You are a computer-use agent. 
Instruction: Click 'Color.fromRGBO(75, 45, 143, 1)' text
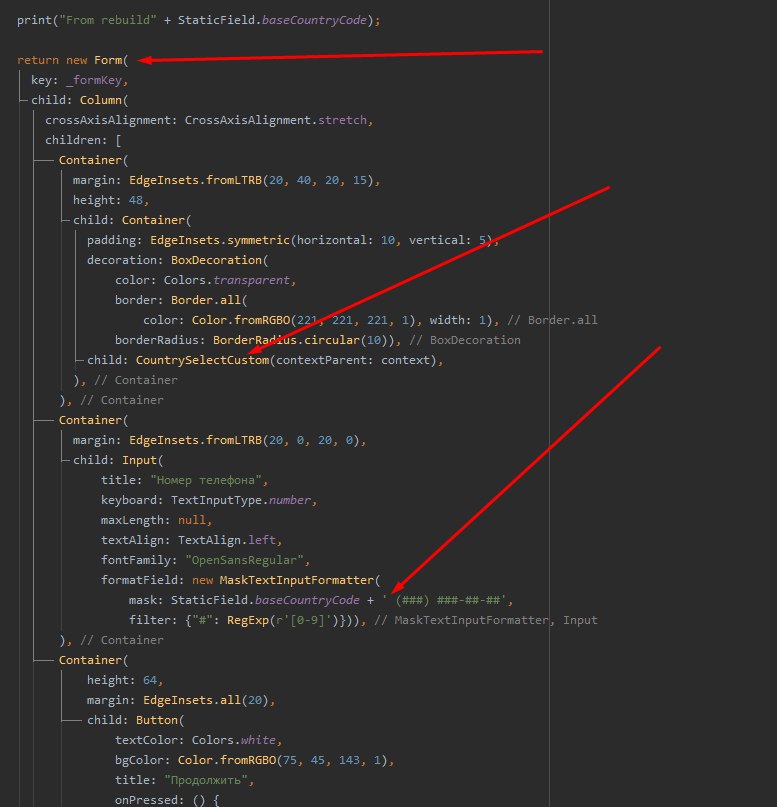click(x=282, y=761)
